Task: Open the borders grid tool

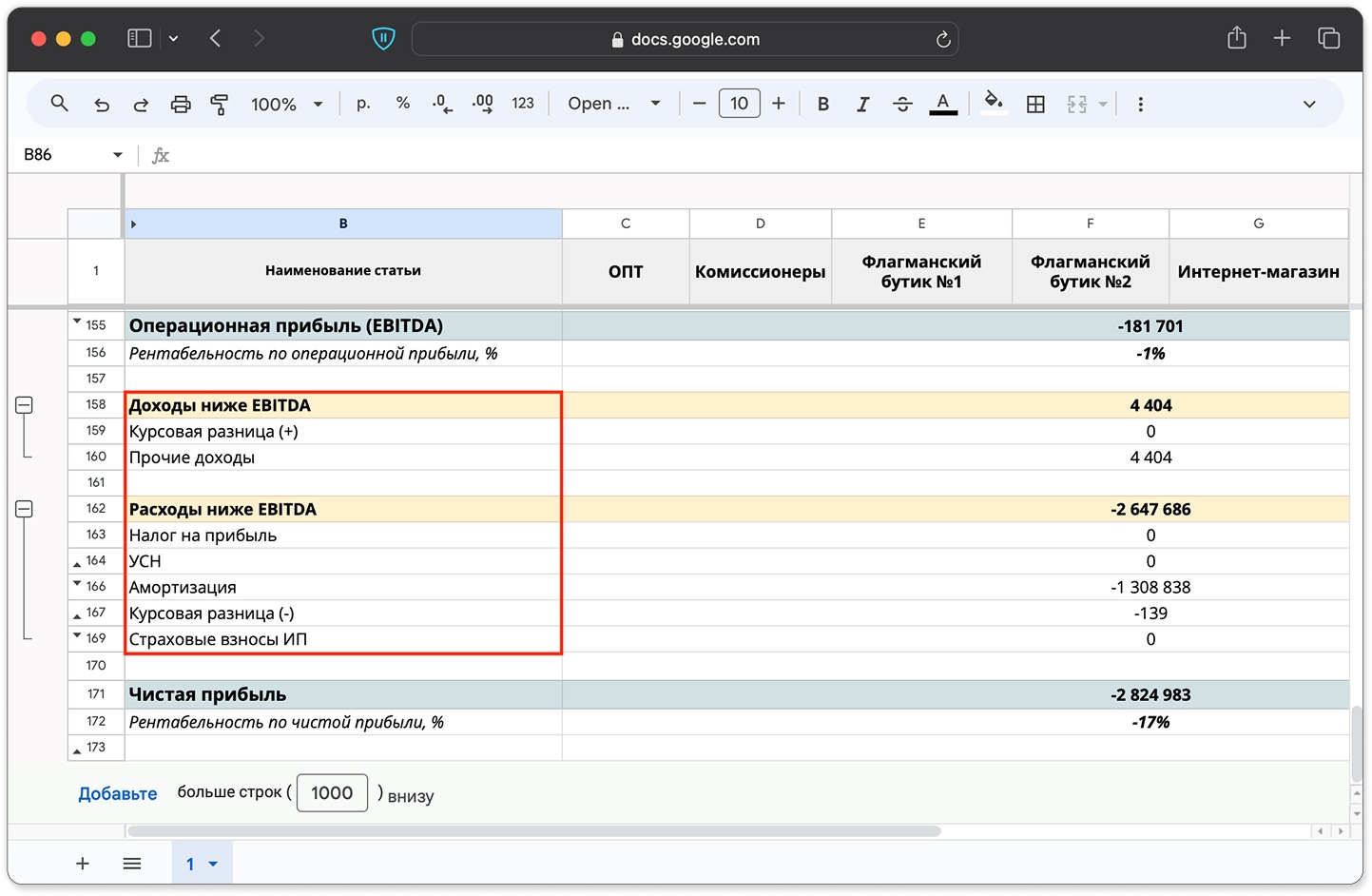Action: pos(1035,105)
